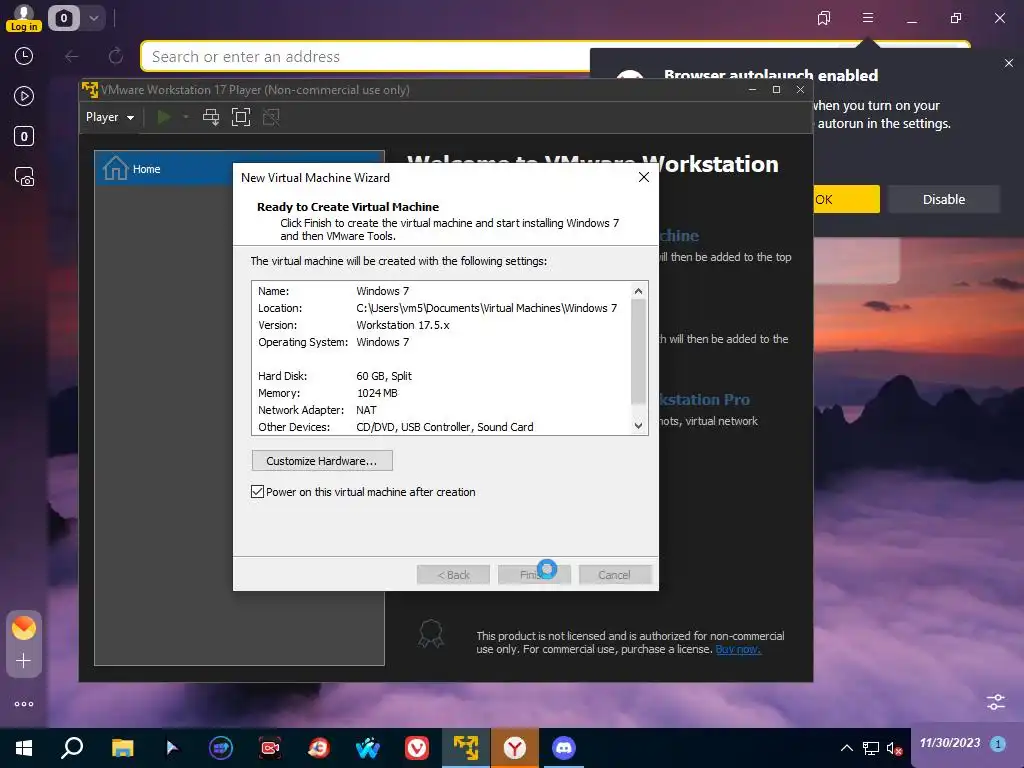Image resolution: width=1024 pixels, height=768 pixels.
Task: Show hidden system tray icons
Action: coord(846,748)
